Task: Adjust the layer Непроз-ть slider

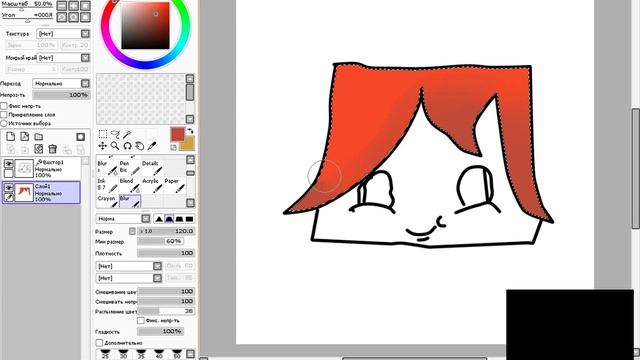Action: [61, 95]
